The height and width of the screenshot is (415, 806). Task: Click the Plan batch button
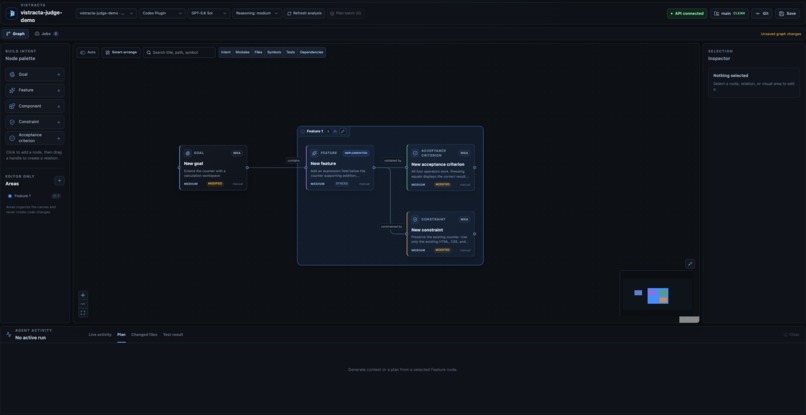[x=345, y=13]
